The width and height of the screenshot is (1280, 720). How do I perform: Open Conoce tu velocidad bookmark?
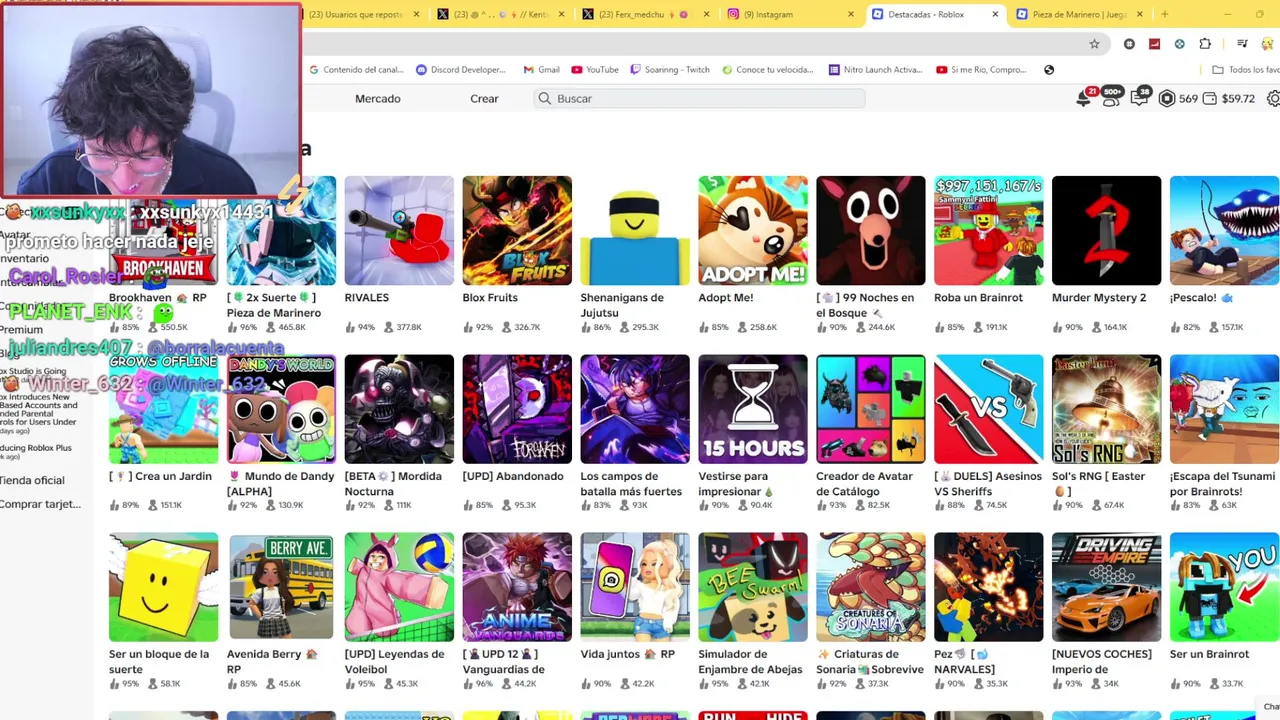coord(766,70)
